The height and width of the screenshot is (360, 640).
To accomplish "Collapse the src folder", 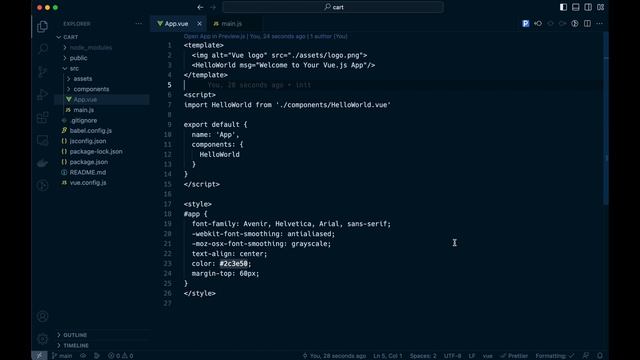I will 102,68.
